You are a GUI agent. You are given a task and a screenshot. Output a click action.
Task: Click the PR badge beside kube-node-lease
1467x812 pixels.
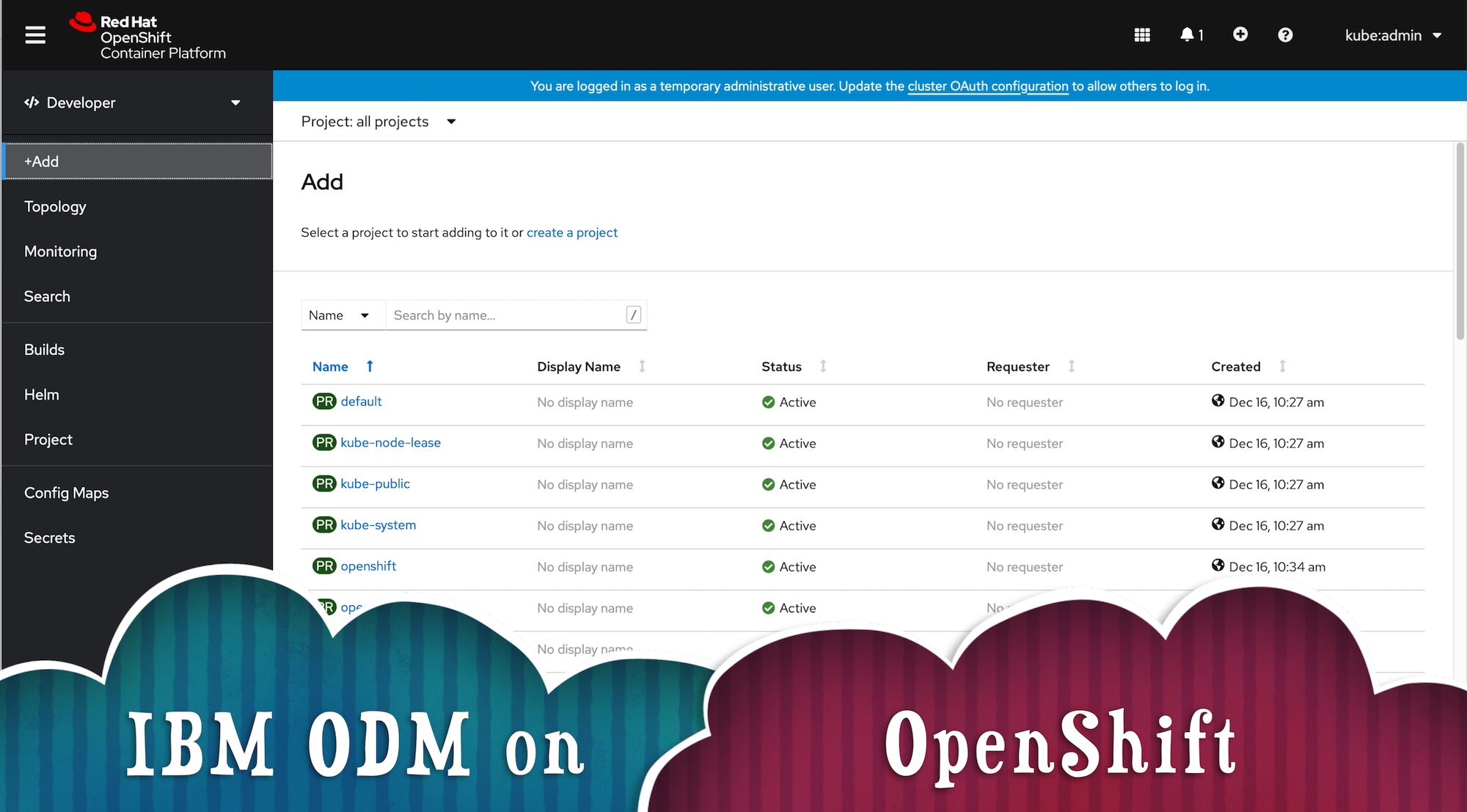324,442
